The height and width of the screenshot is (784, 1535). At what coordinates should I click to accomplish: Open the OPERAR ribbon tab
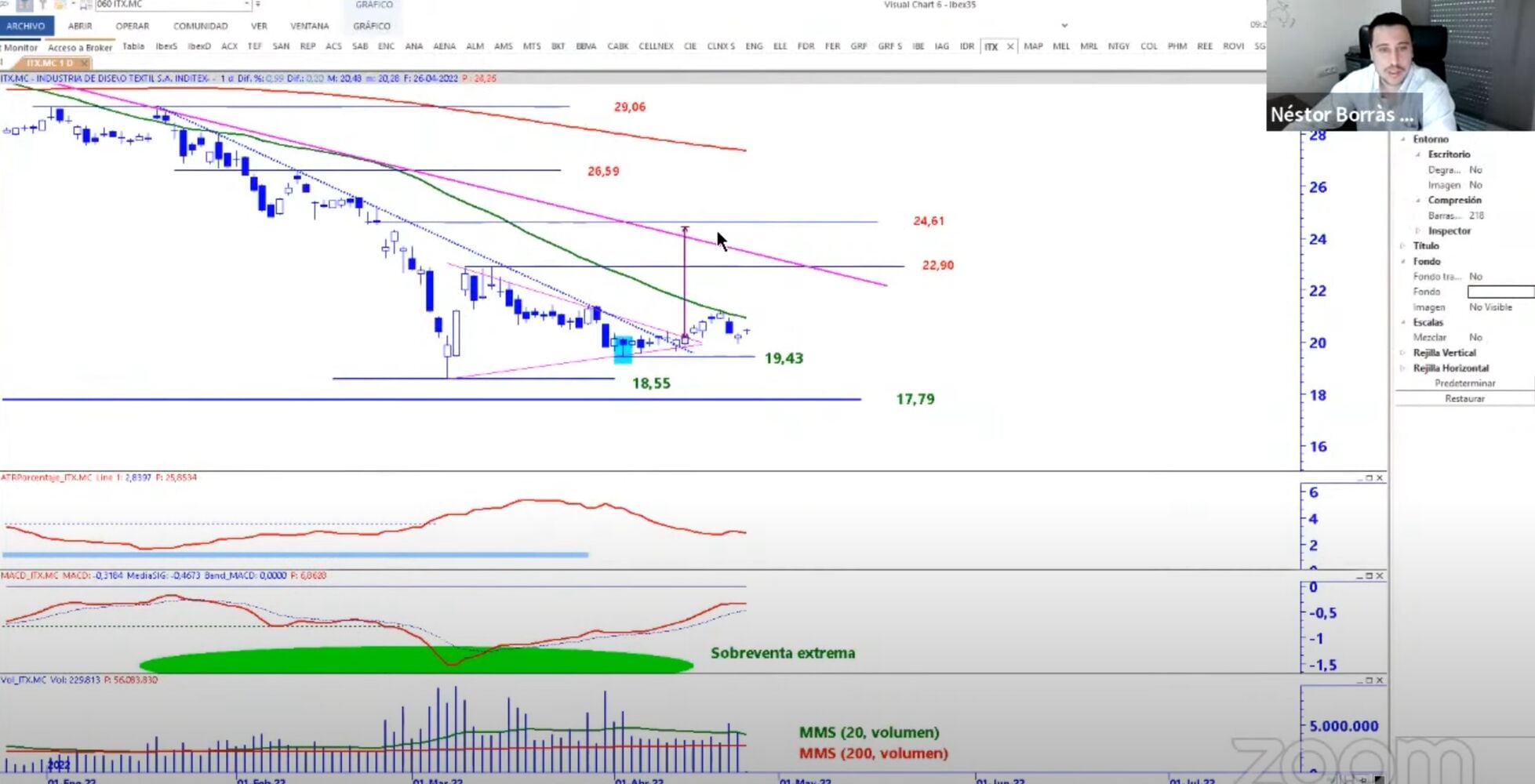click(x=133, y=26)
